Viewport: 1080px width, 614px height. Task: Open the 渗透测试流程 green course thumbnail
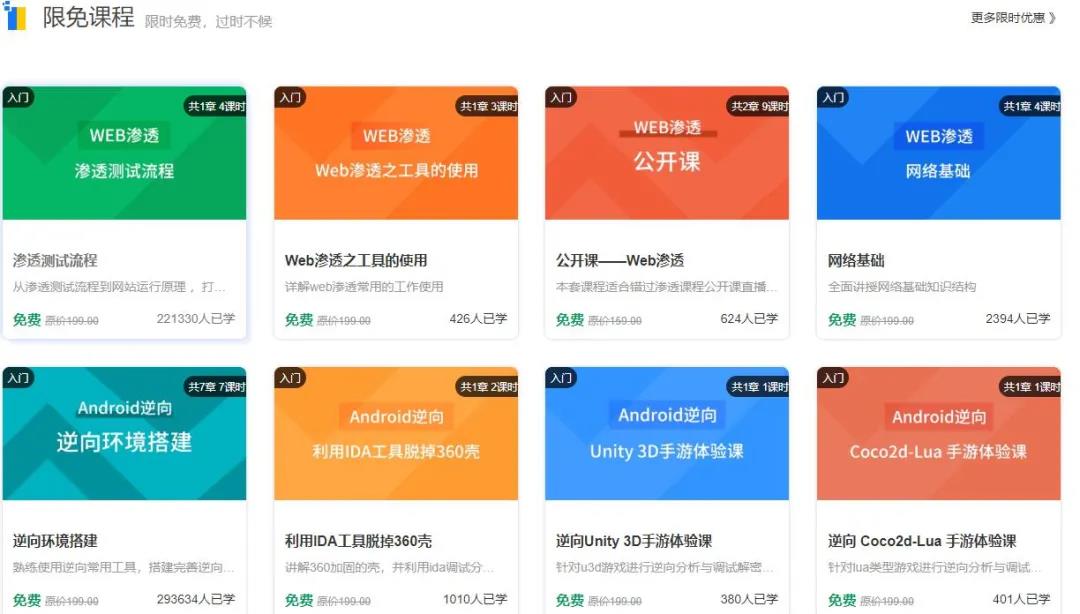[x=124, y=153]
